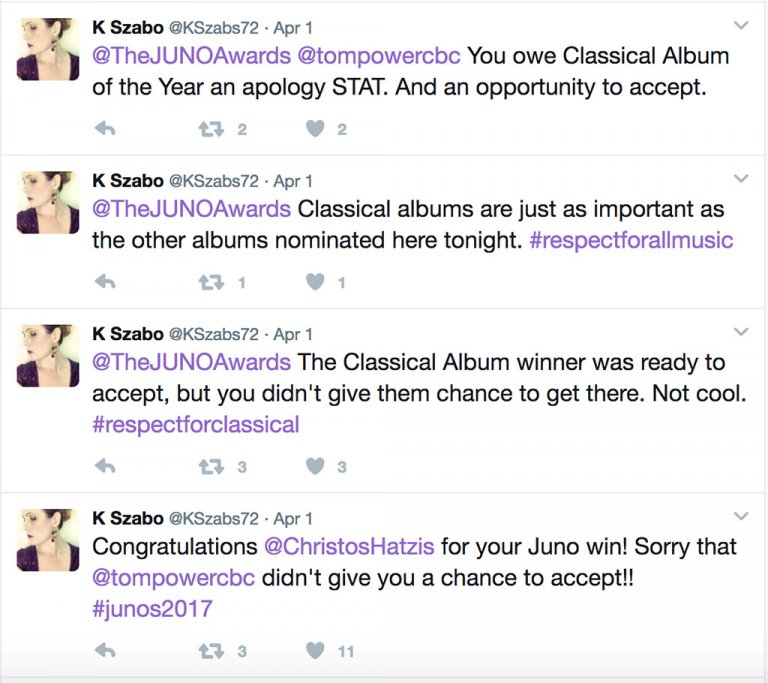The height and width of the screenshot is (683, 768).
Task: Reply to the Classical Album apology tweet
Action: 104,129
